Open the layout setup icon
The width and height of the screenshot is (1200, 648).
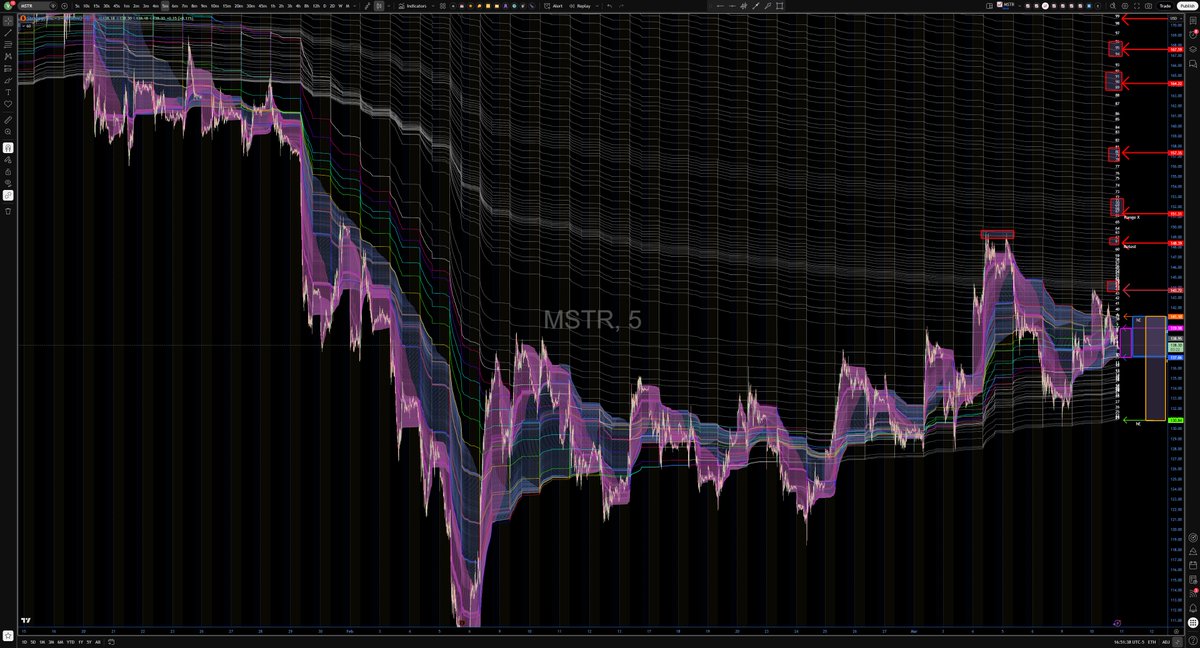pos(989,6)
